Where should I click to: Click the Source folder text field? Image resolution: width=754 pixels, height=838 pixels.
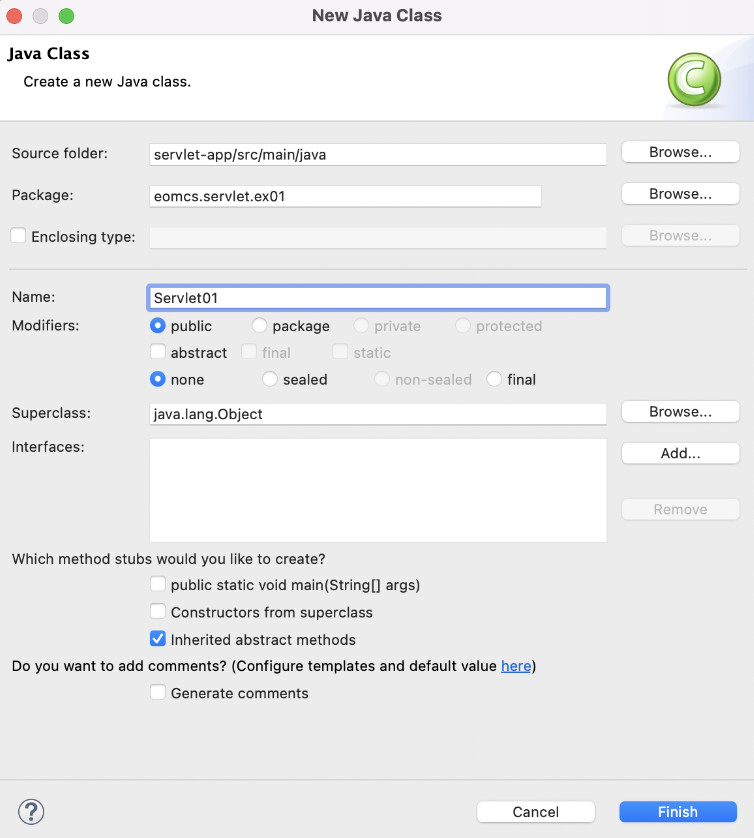tap(378, 154)
